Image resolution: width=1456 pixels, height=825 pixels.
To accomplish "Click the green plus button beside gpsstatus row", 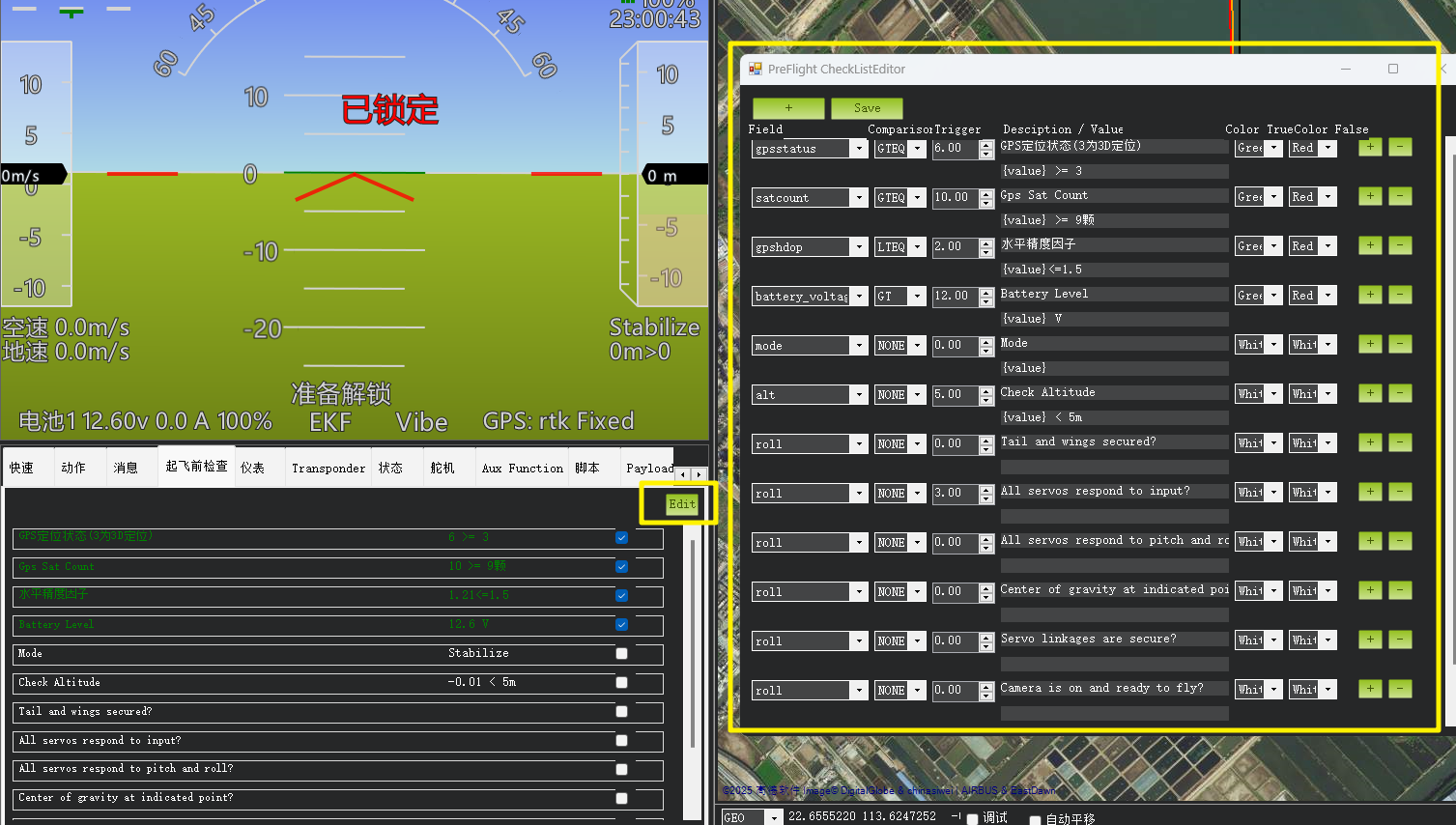I will coord(1370,147).
